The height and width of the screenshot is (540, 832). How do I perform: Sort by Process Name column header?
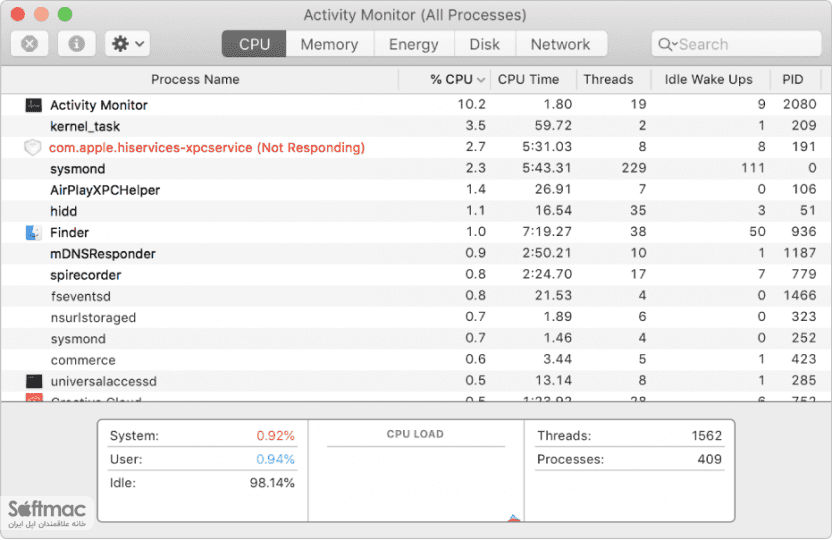(x=195, y=80)
